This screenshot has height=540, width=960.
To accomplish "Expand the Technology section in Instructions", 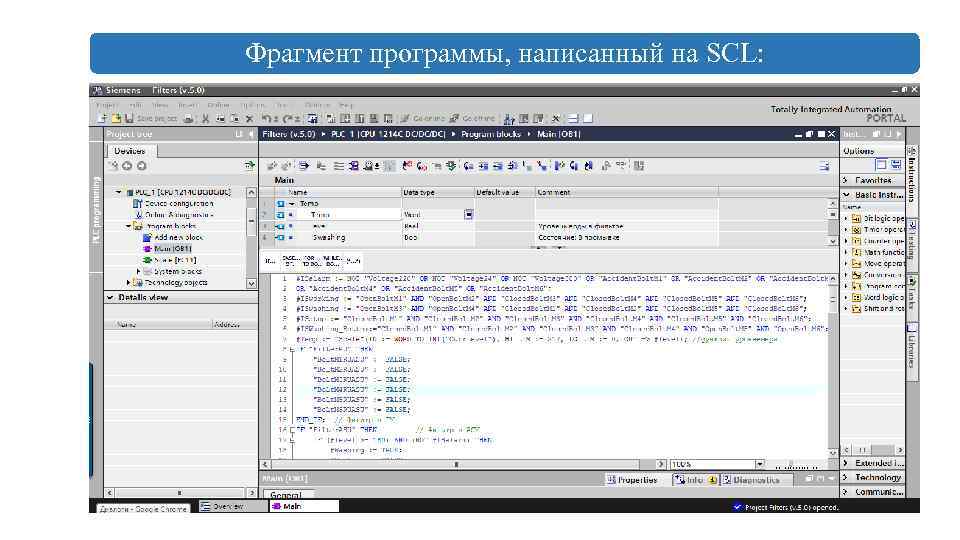I will [x=846, y=478].
